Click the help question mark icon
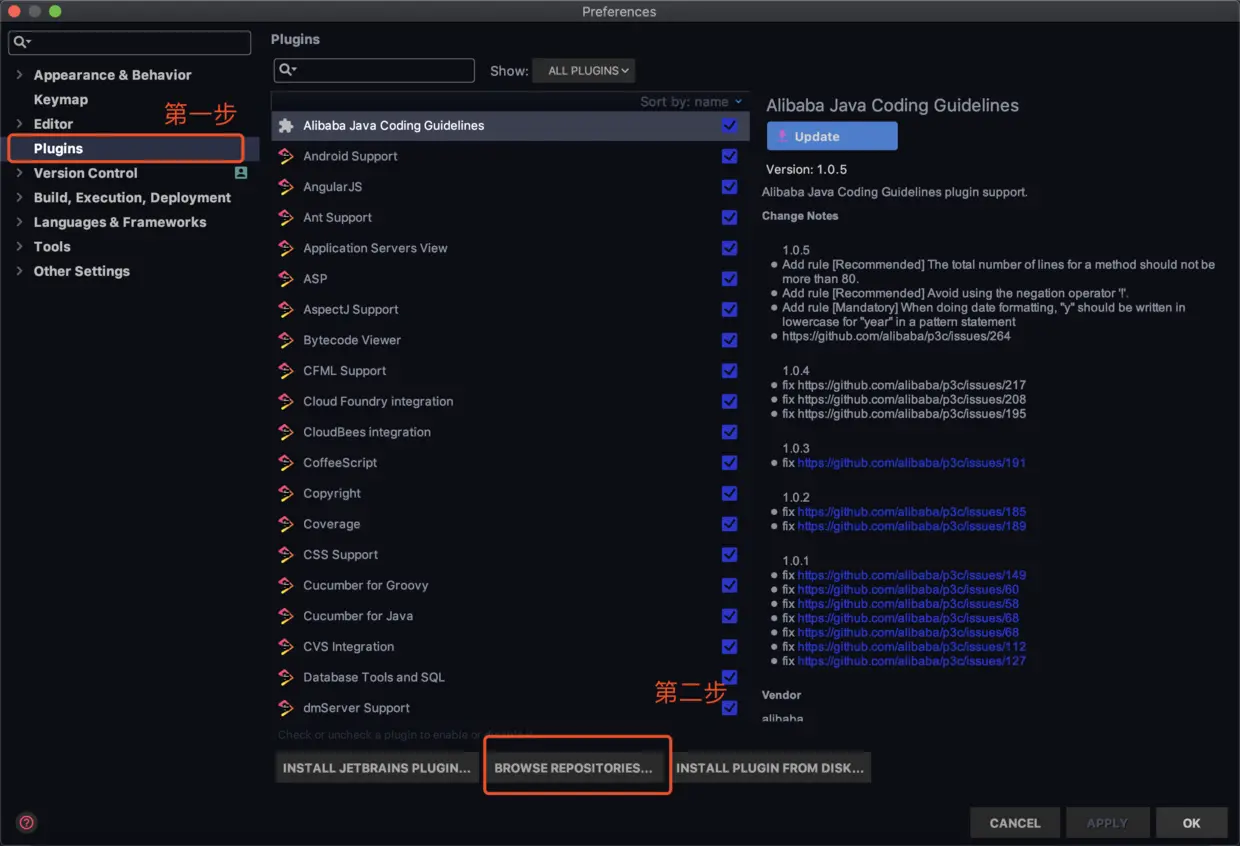1240x846 pixels. coord(27,823)
